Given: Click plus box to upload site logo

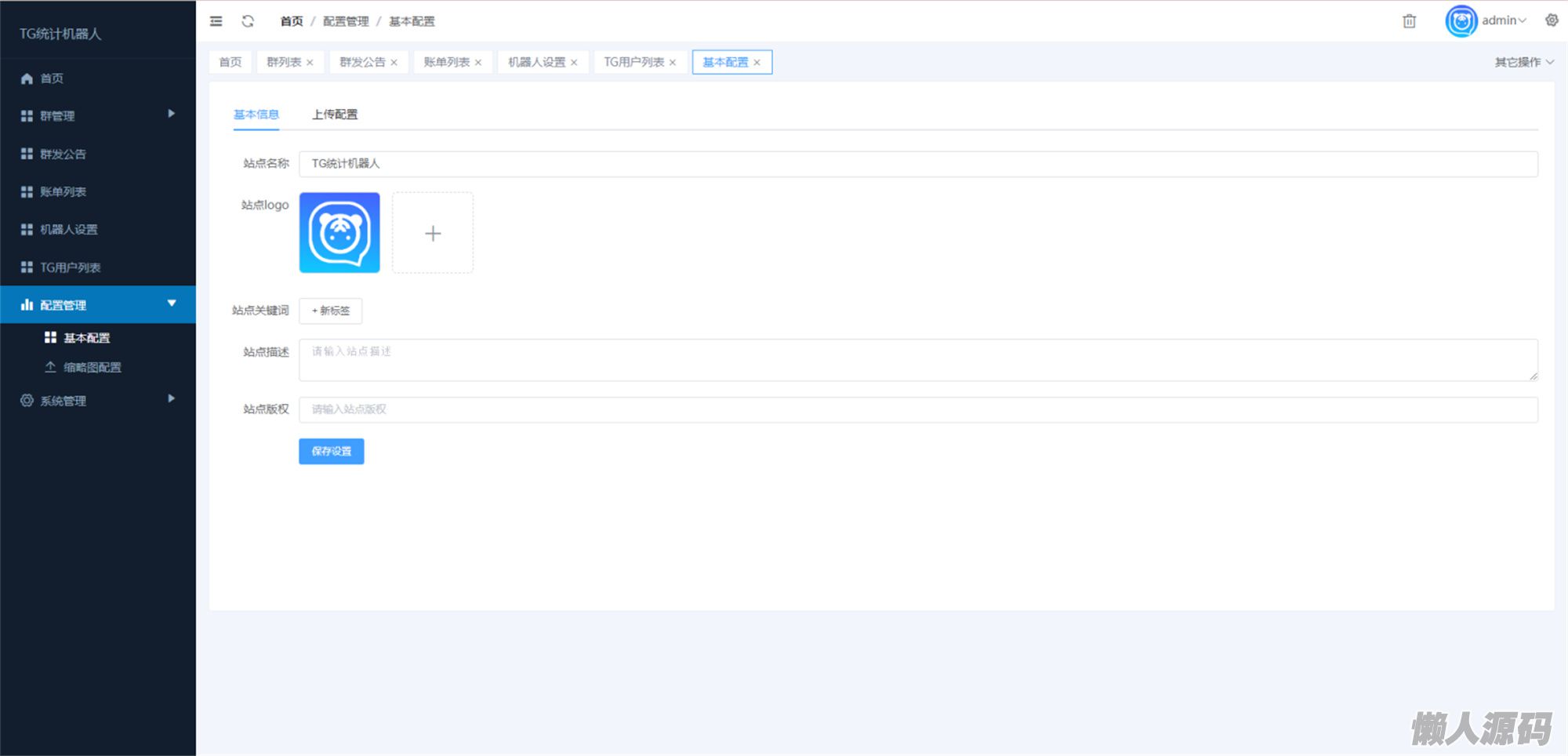Looking at the screenshot, I should click(432, 233).
